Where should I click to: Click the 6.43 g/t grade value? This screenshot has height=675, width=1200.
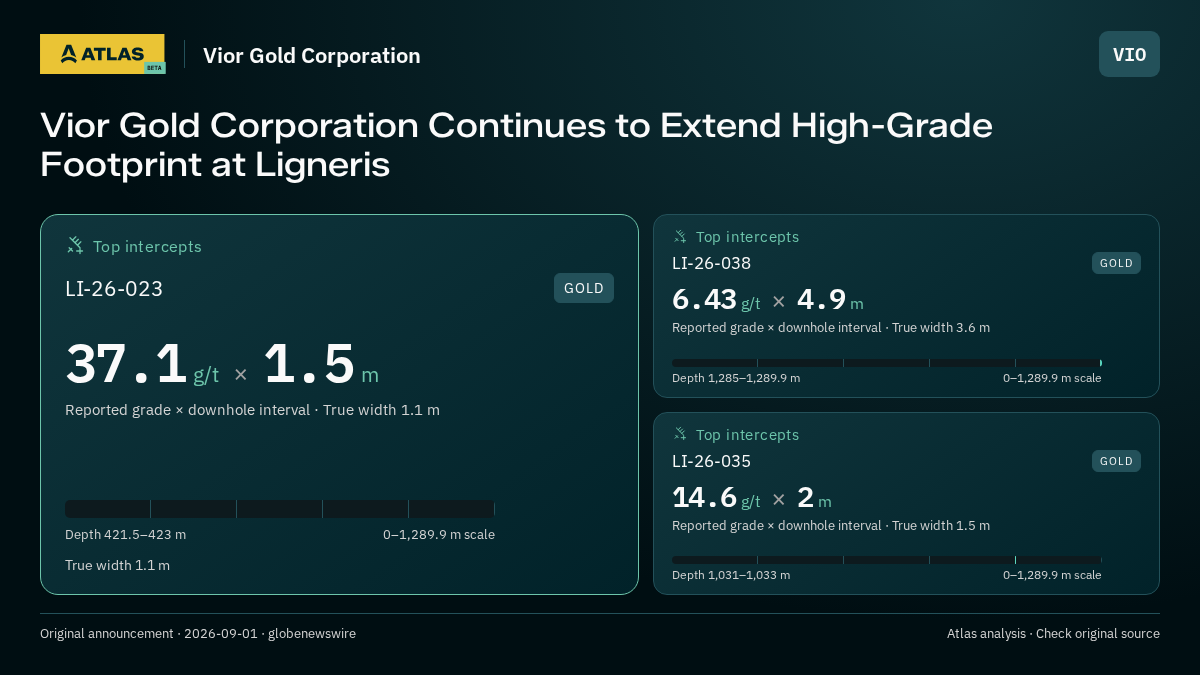coord(716,300)
